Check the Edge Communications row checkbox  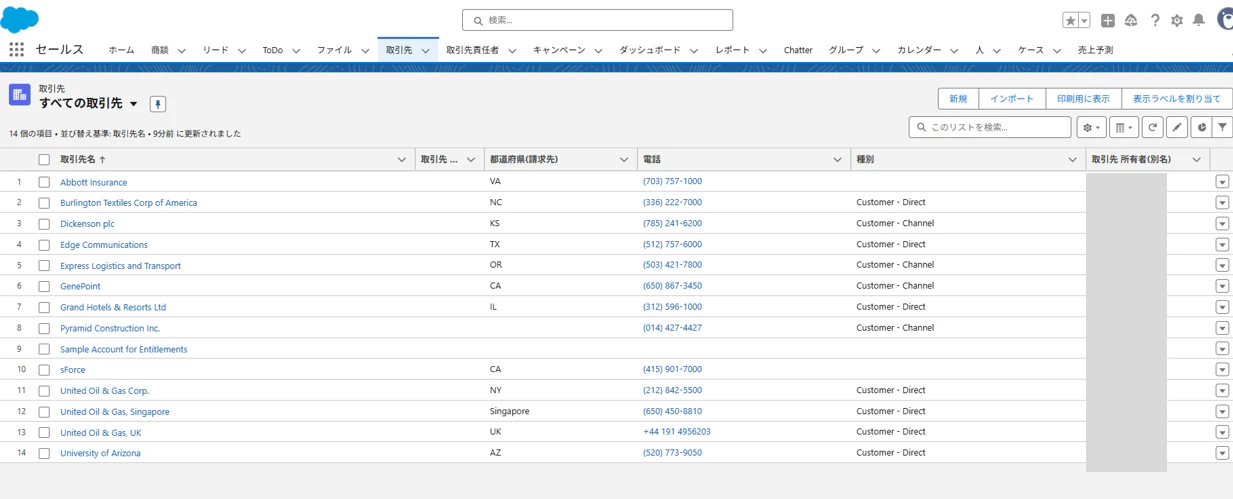[44, 245]
